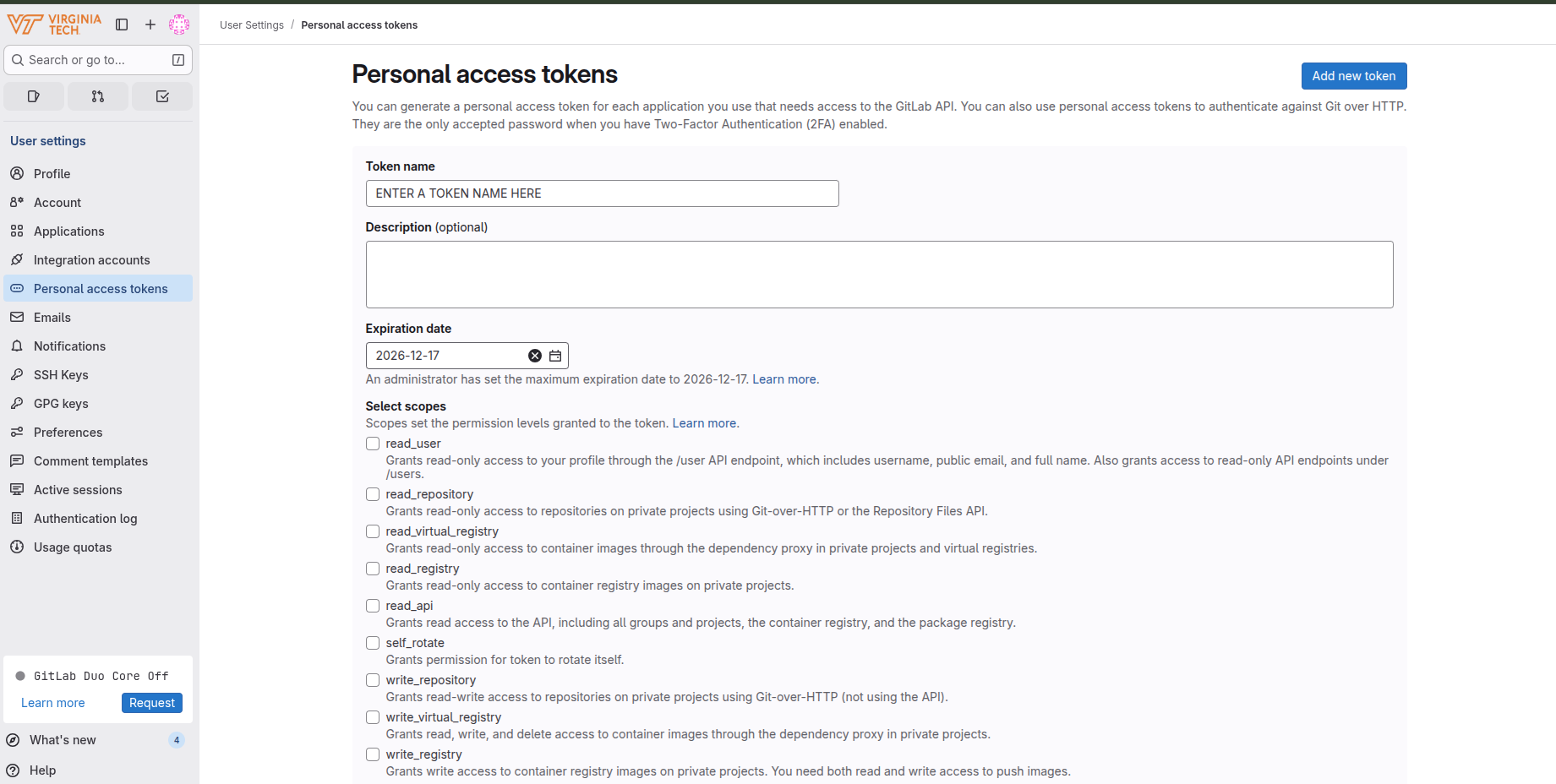1556x784 pixels.
Task: Open the create new plus menu
Action: pos(150,24)
